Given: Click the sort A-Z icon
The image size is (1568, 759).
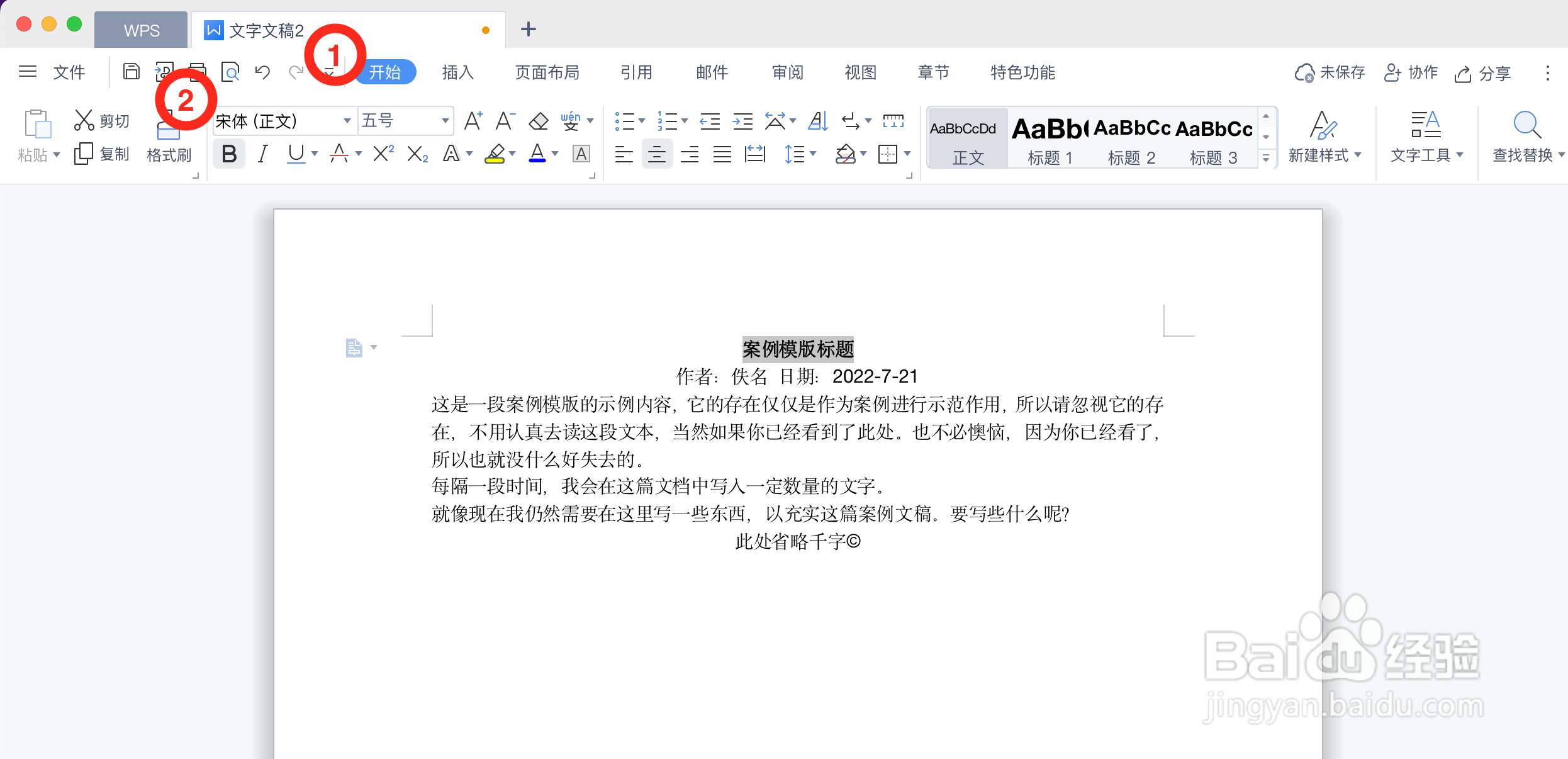Looking at the screenshot, I should point(818,120).
